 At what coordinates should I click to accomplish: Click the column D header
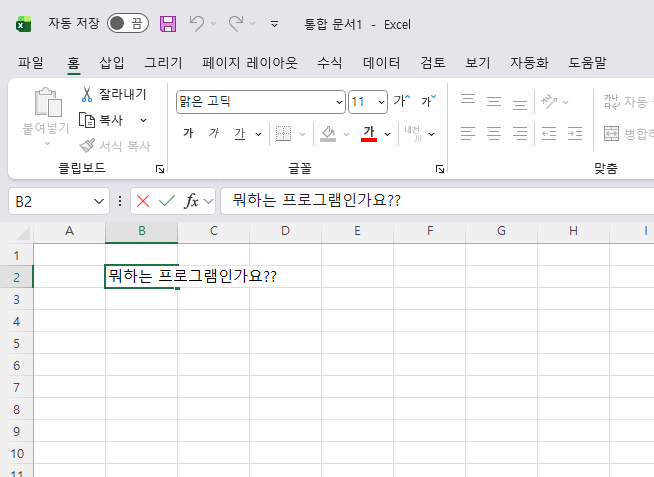click(285, 231)
